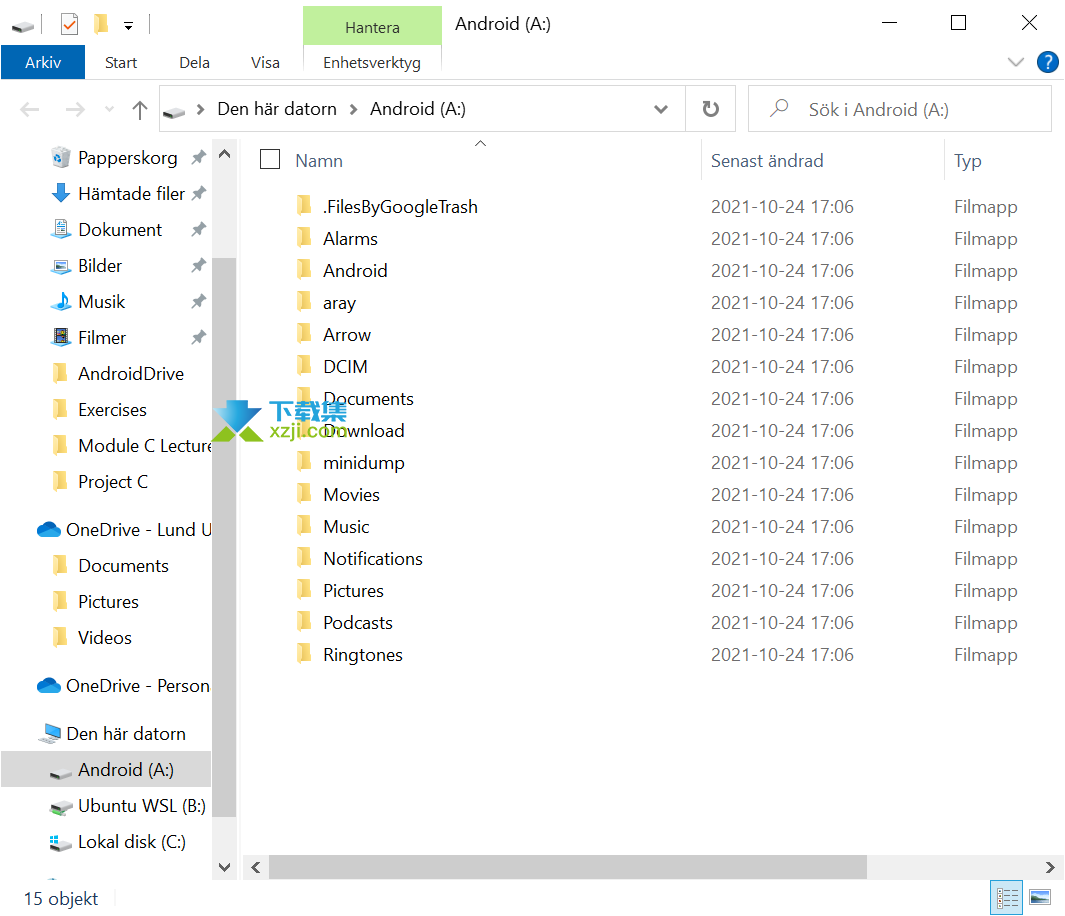Open the recent locations dropdown arrow
Viewport: 1065px width, 916px height.
109,110
